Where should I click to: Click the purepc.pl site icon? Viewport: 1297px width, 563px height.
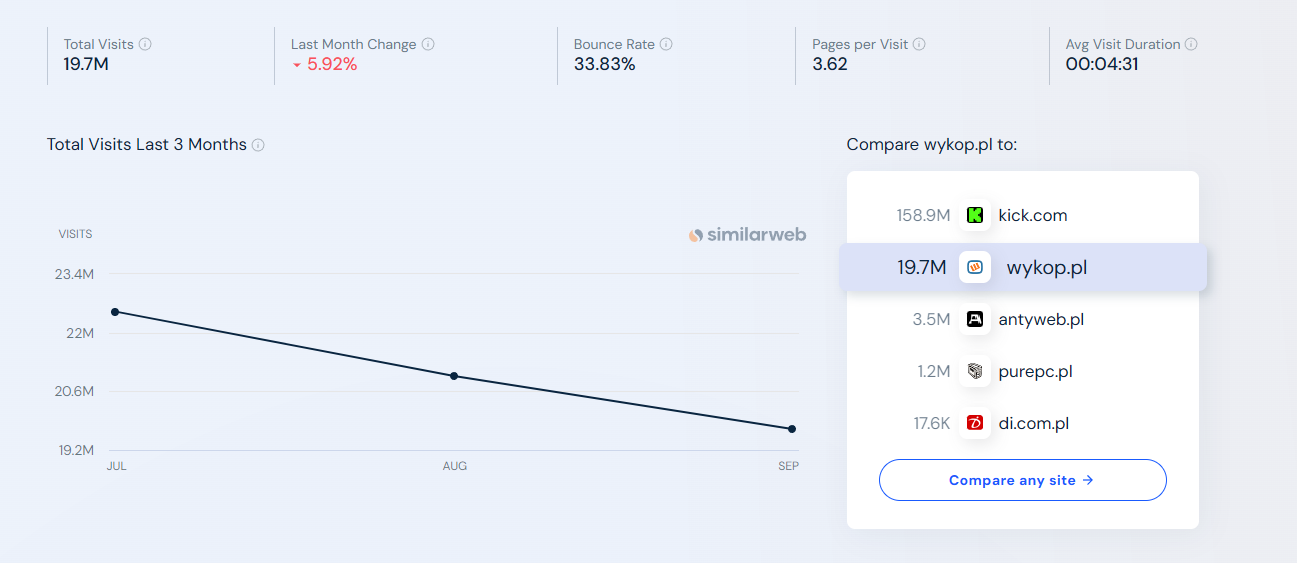[x=975, y=372]
